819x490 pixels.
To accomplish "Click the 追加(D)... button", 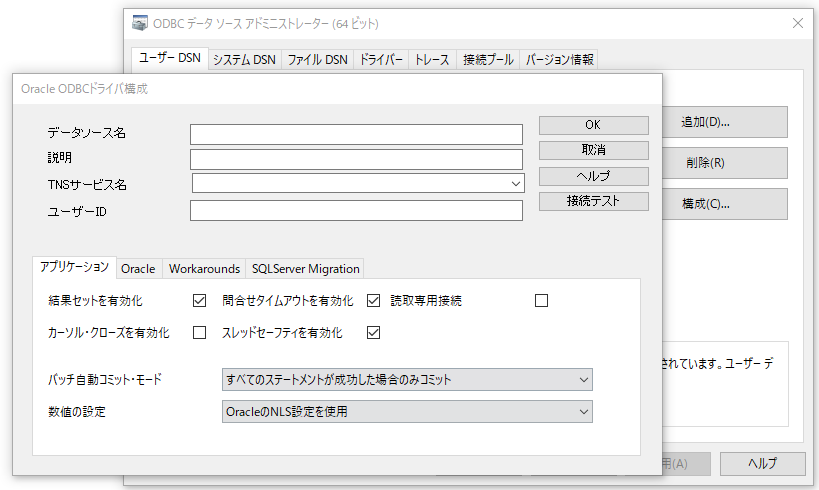I will [x=724, y=122].
